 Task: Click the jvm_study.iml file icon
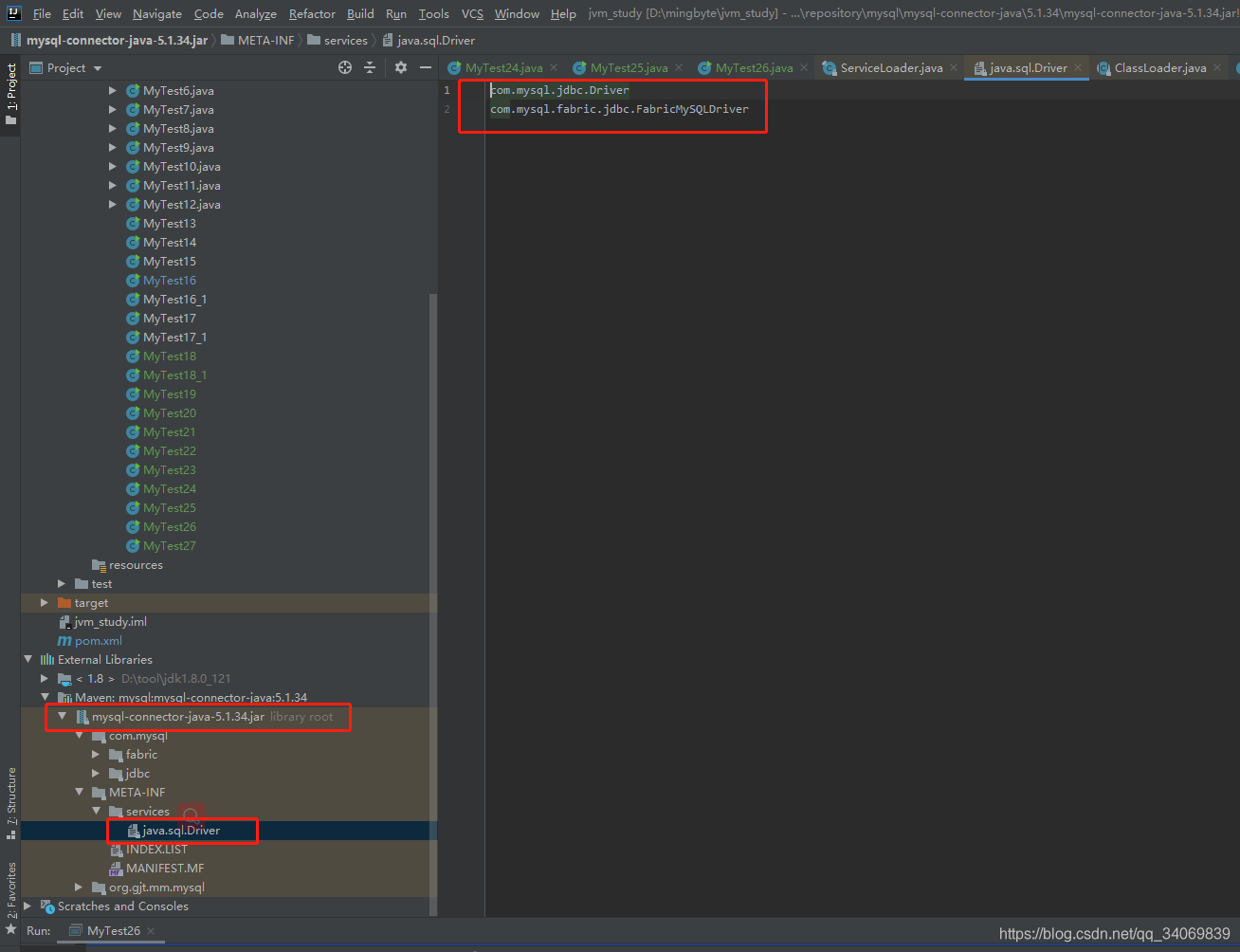64,622
